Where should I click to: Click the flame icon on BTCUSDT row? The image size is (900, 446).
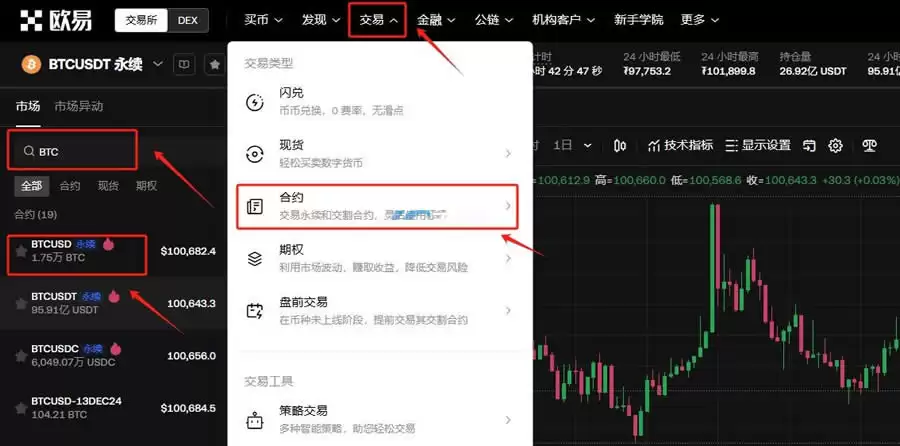pyautogui.click(x=114, y=296)
